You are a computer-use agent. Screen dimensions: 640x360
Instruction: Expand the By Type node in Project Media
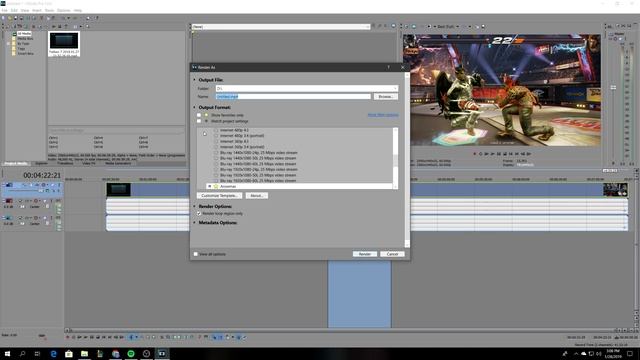pyautogui.click(x=8, y=43)
